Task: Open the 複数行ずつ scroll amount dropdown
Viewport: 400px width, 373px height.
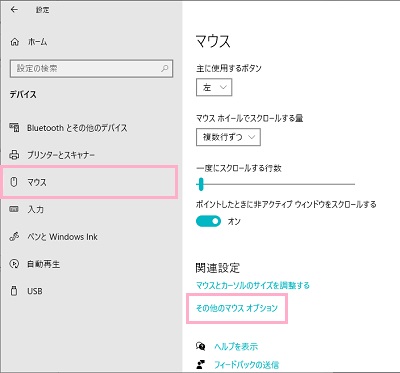Action: pyautogui.click(x=228, y=137)
